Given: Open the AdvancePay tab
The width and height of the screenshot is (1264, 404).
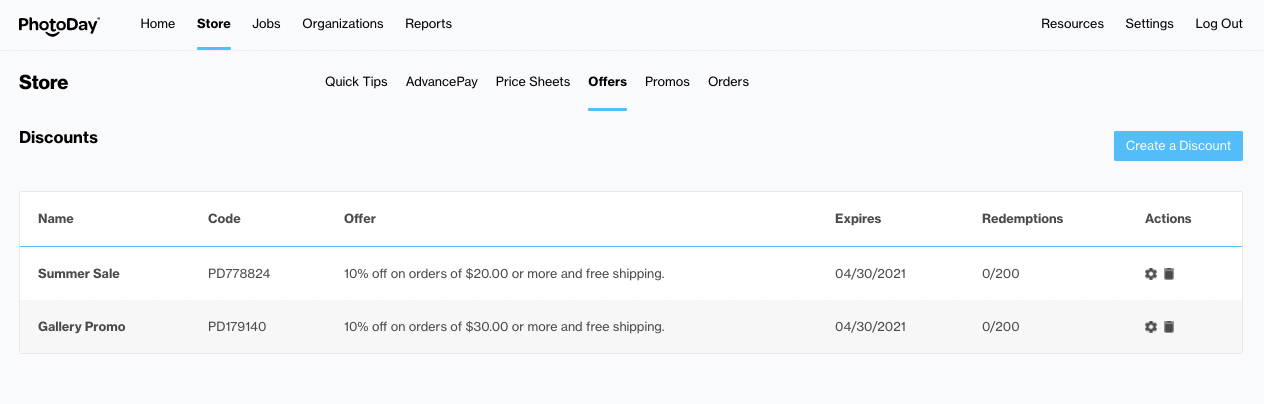Looking at the screenshot, I should point(442,82).
